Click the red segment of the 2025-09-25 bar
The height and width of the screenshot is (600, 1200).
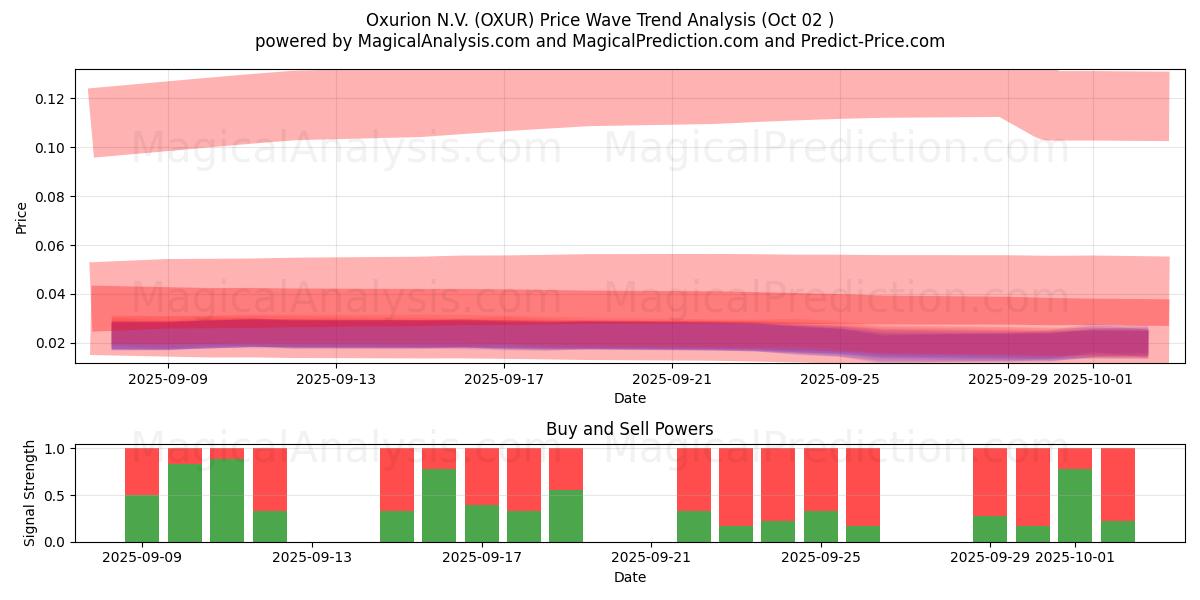(x=820, y=480)
